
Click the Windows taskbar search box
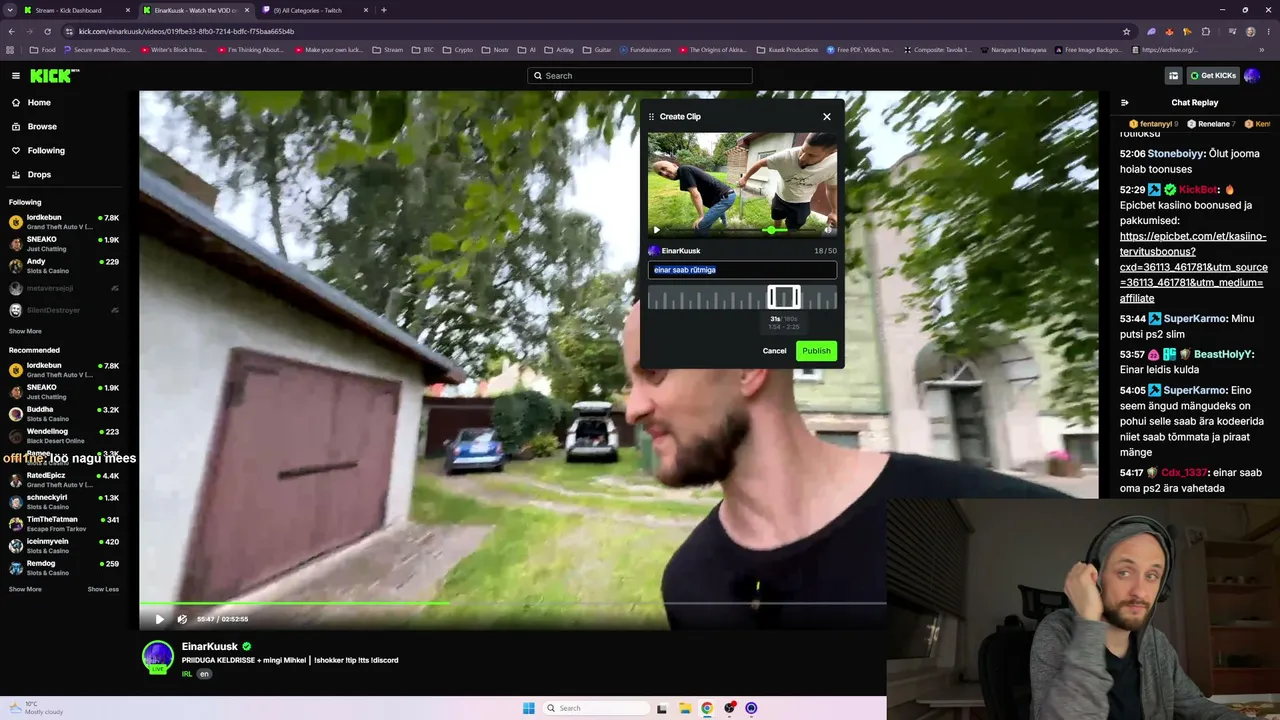(x=596, y=708)
